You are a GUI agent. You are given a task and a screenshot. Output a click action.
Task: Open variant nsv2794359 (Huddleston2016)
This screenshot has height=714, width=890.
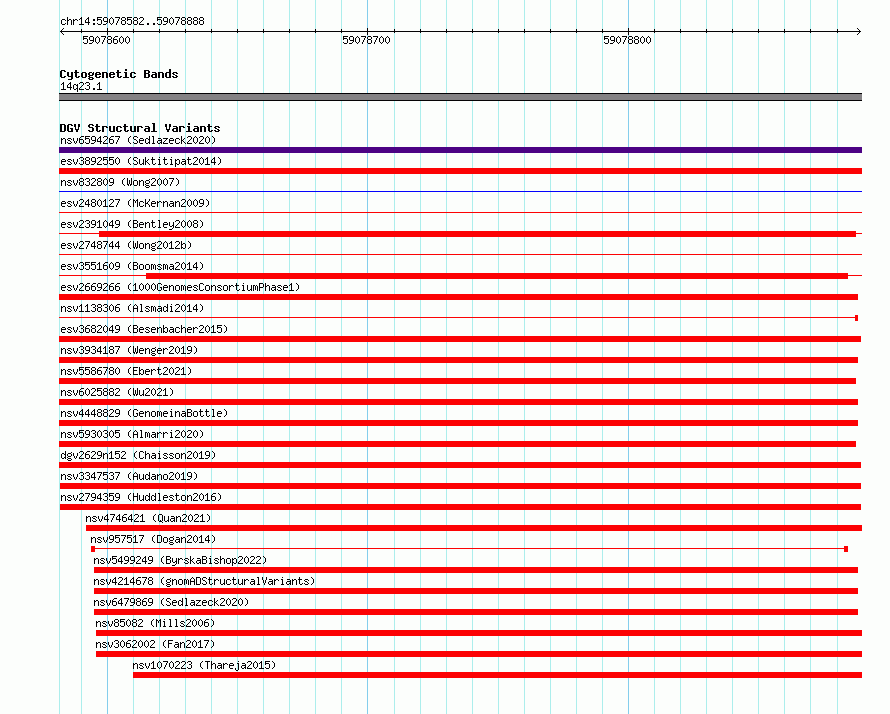[x=141, y=497]
